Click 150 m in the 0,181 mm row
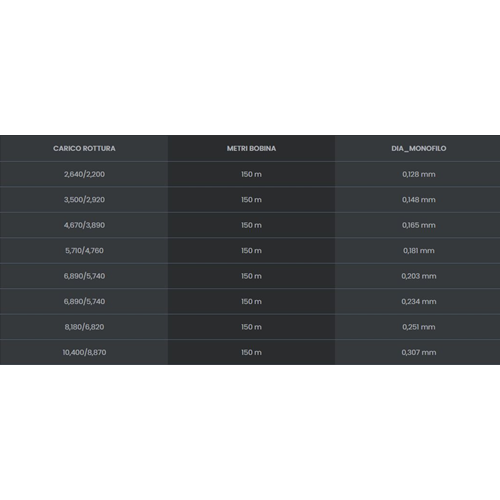Image resolution: width=500 pixels, height=500 pixels. point(251,251)
